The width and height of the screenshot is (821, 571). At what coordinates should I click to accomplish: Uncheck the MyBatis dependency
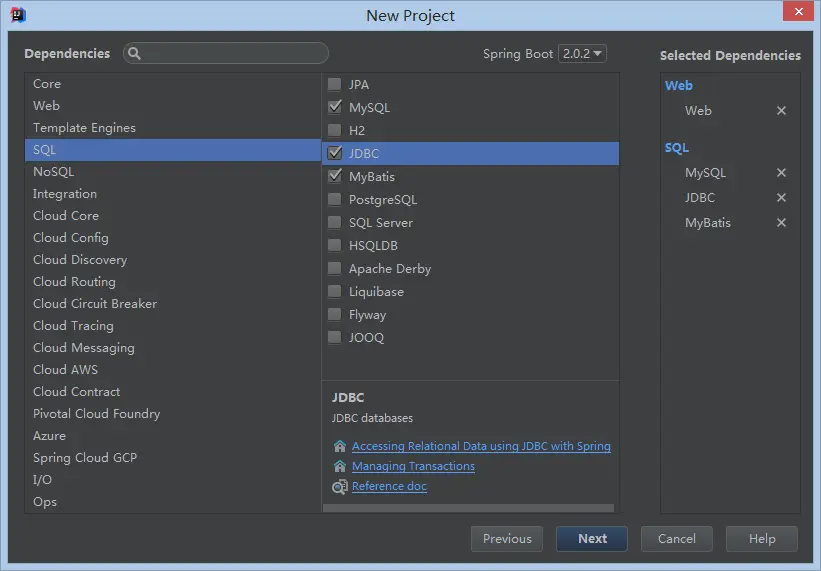334,176
